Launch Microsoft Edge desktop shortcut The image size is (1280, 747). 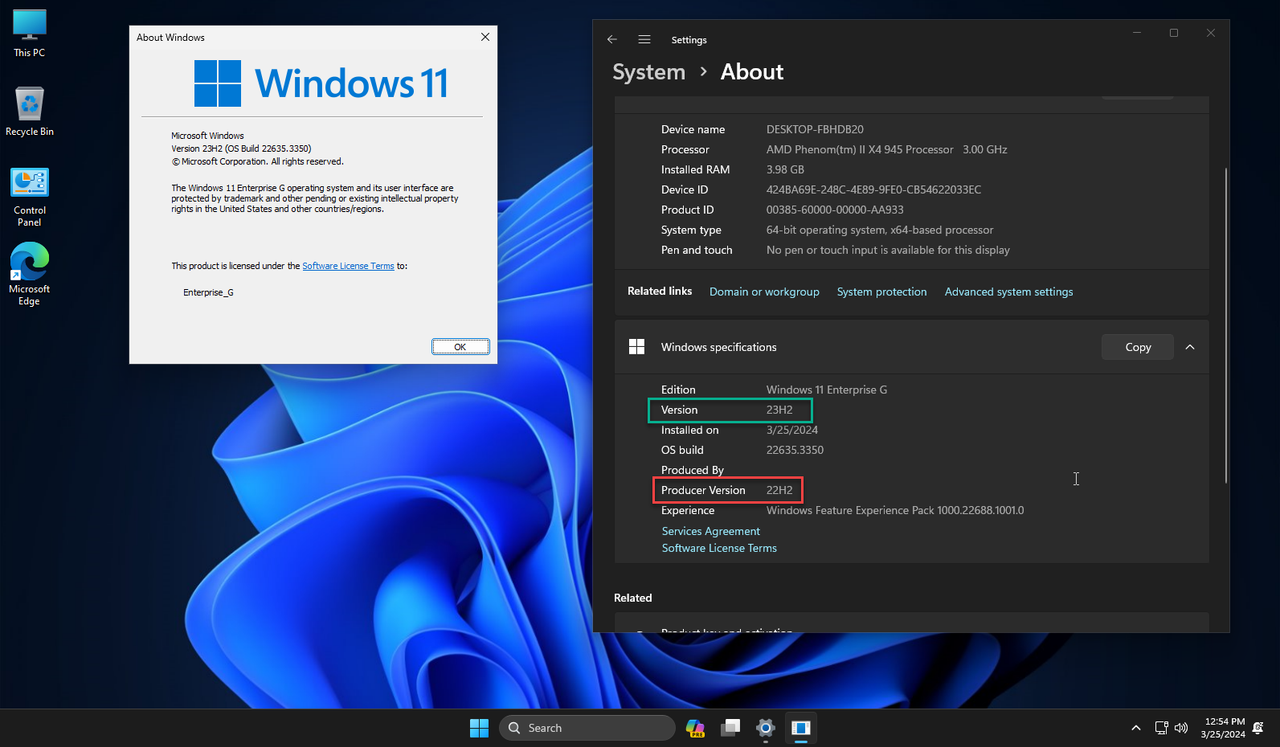[29, 275]
